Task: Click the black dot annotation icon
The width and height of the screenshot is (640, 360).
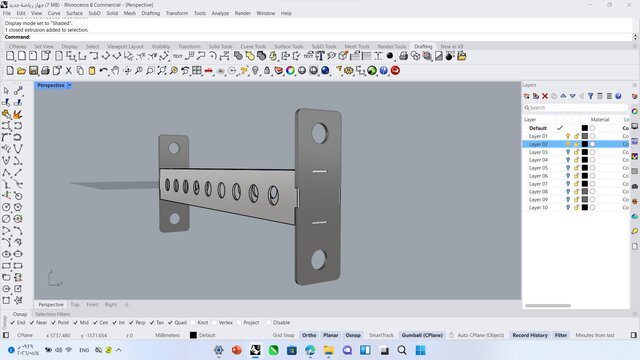Action: [x=390, y=56]
